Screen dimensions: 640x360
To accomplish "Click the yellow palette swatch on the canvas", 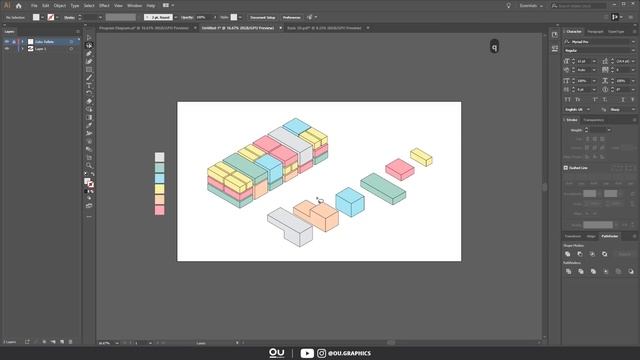I will [160, 189].
